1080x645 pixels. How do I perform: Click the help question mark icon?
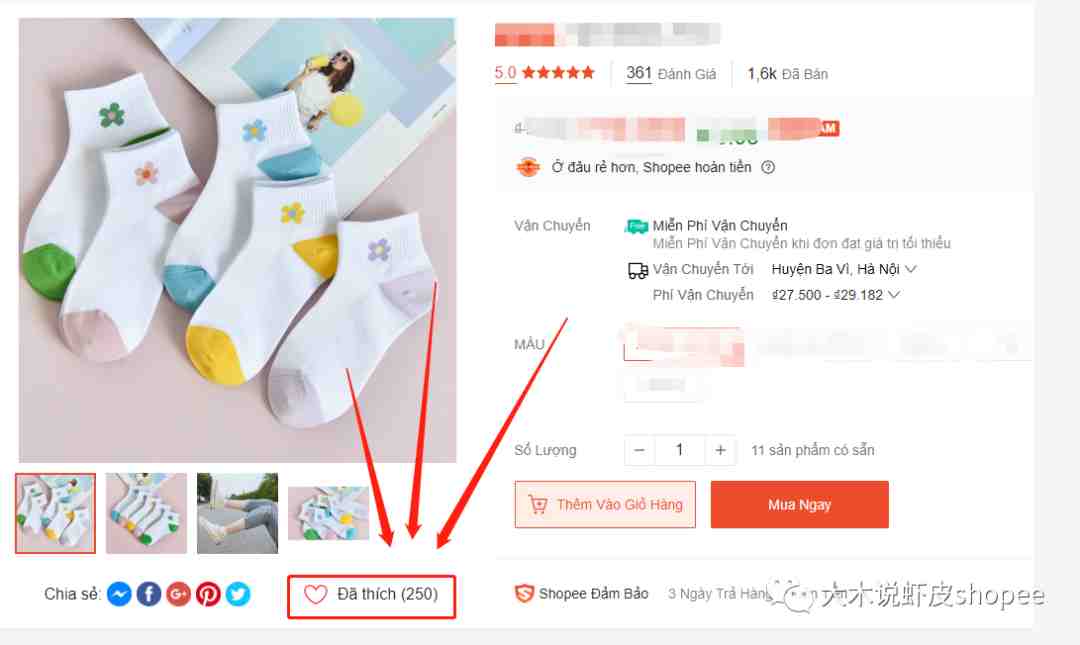point(768,167)
